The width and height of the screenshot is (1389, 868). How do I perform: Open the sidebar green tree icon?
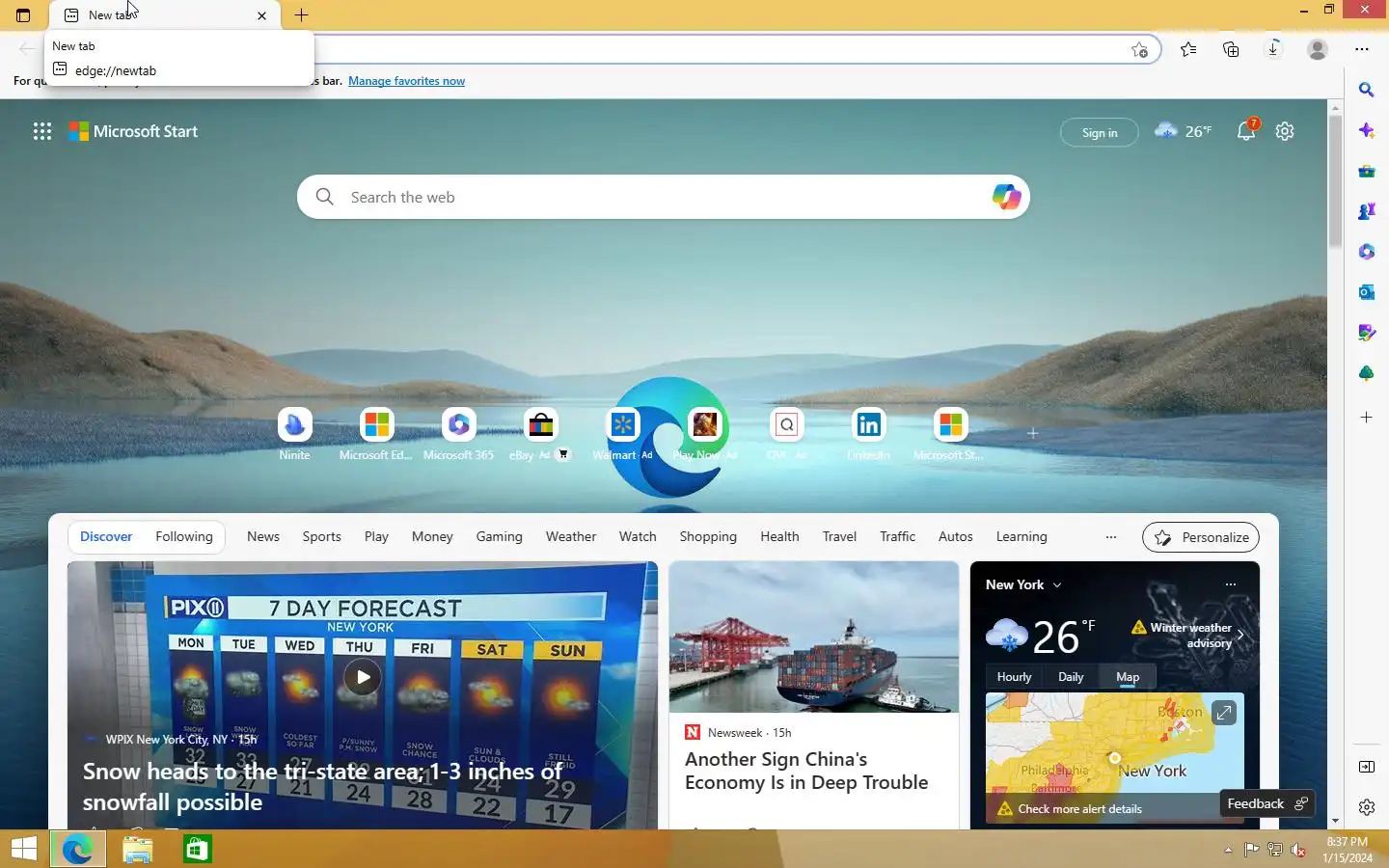pos(1366,373)
